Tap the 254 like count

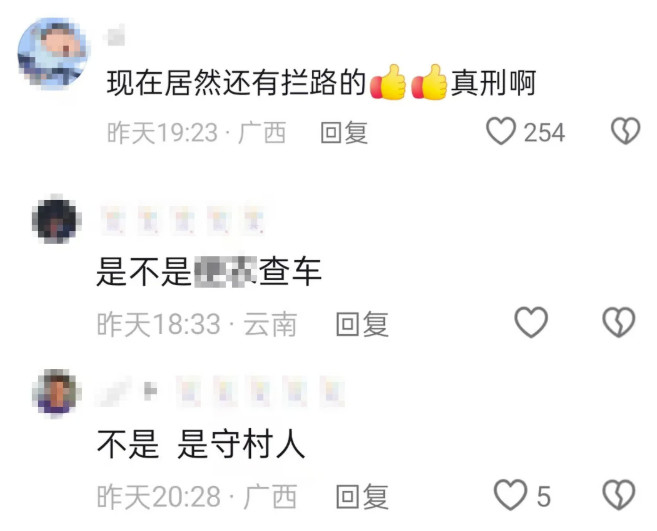tap(544, 133)
